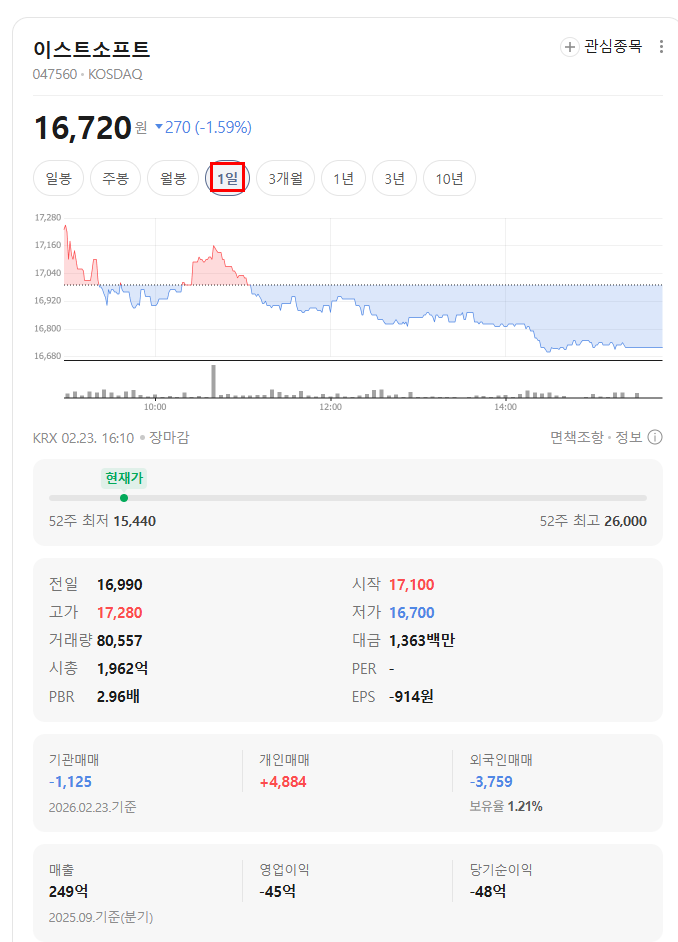Click the 2026.02.23.기준 date text
Viewport: 678px width, 942px height.
92,807
